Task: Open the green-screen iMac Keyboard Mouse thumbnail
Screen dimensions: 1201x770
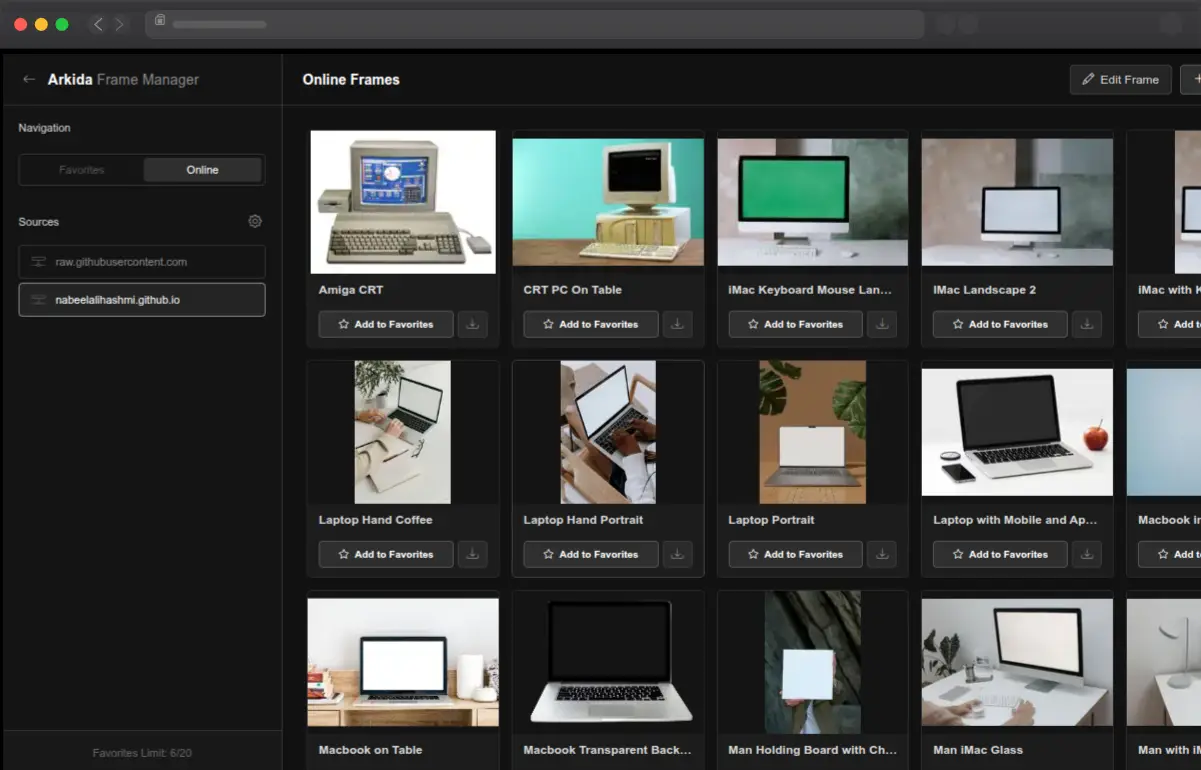Action: [813, 202]
